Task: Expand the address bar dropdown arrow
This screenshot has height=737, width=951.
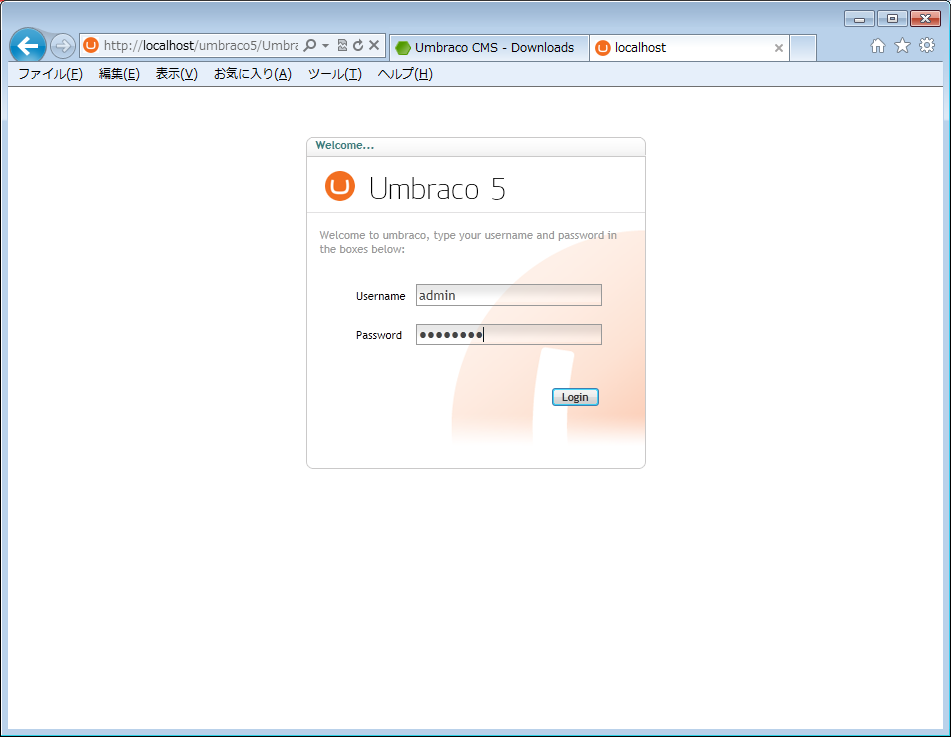Action: [325, 46]
